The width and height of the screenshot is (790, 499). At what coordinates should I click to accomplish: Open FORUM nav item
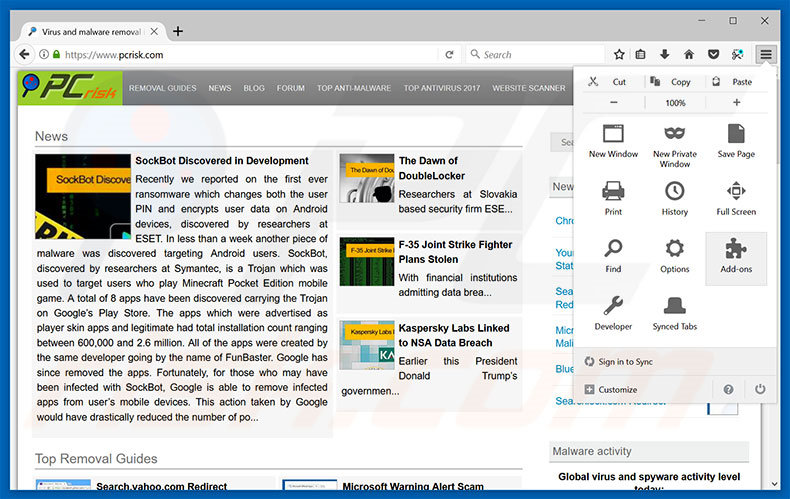[x=290, y=88]
